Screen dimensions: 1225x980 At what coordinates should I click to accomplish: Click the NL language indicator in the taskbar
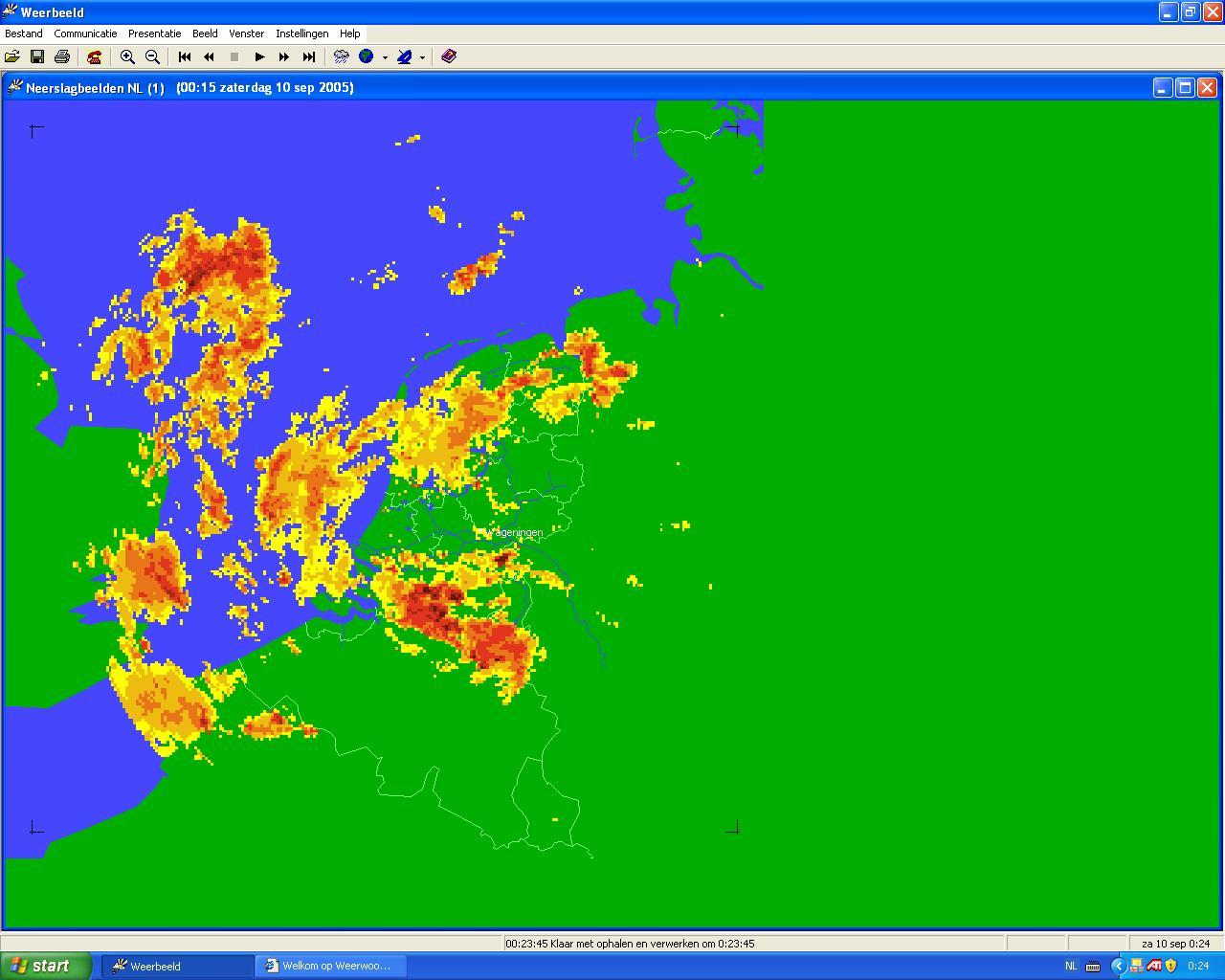[1071, 967]
